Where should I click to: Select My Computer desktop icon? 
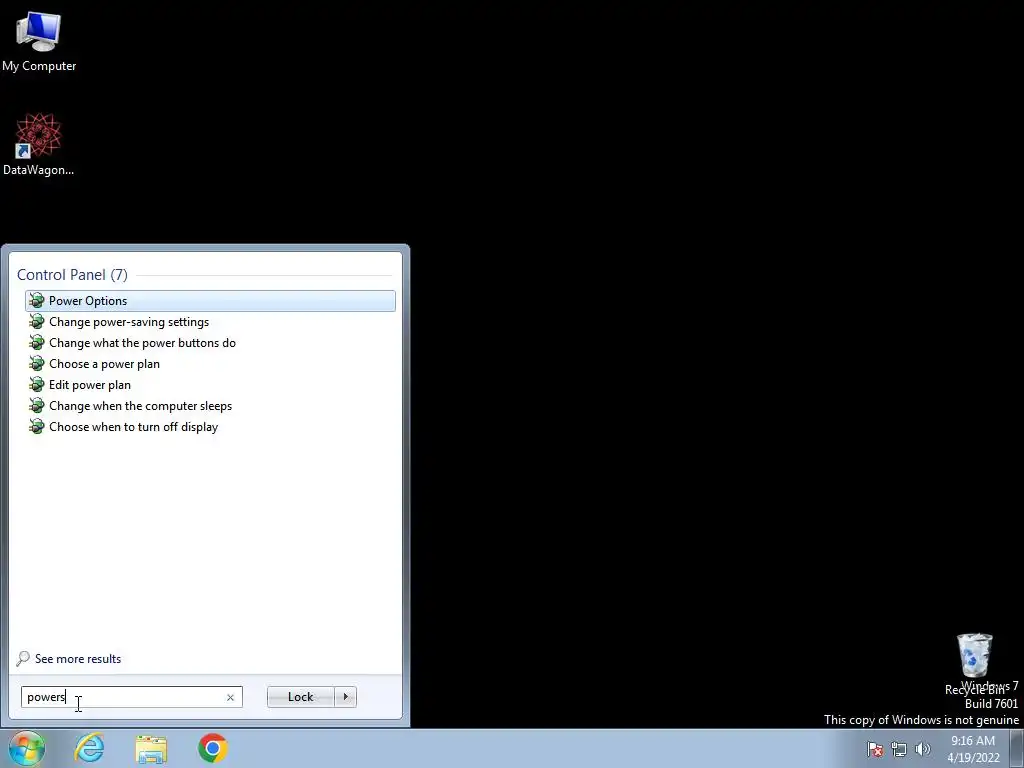(x=39, y=41)
